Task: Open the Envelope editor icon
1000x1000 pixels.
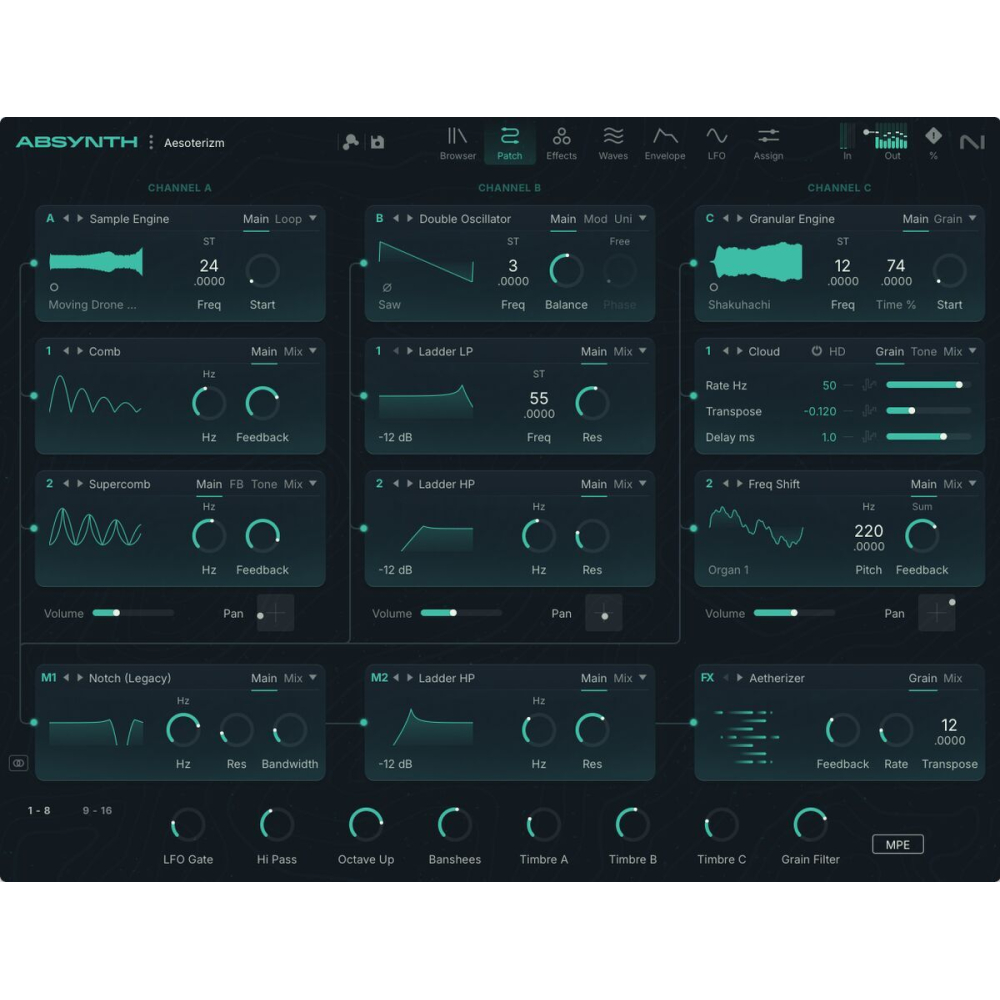Action: 664,140
